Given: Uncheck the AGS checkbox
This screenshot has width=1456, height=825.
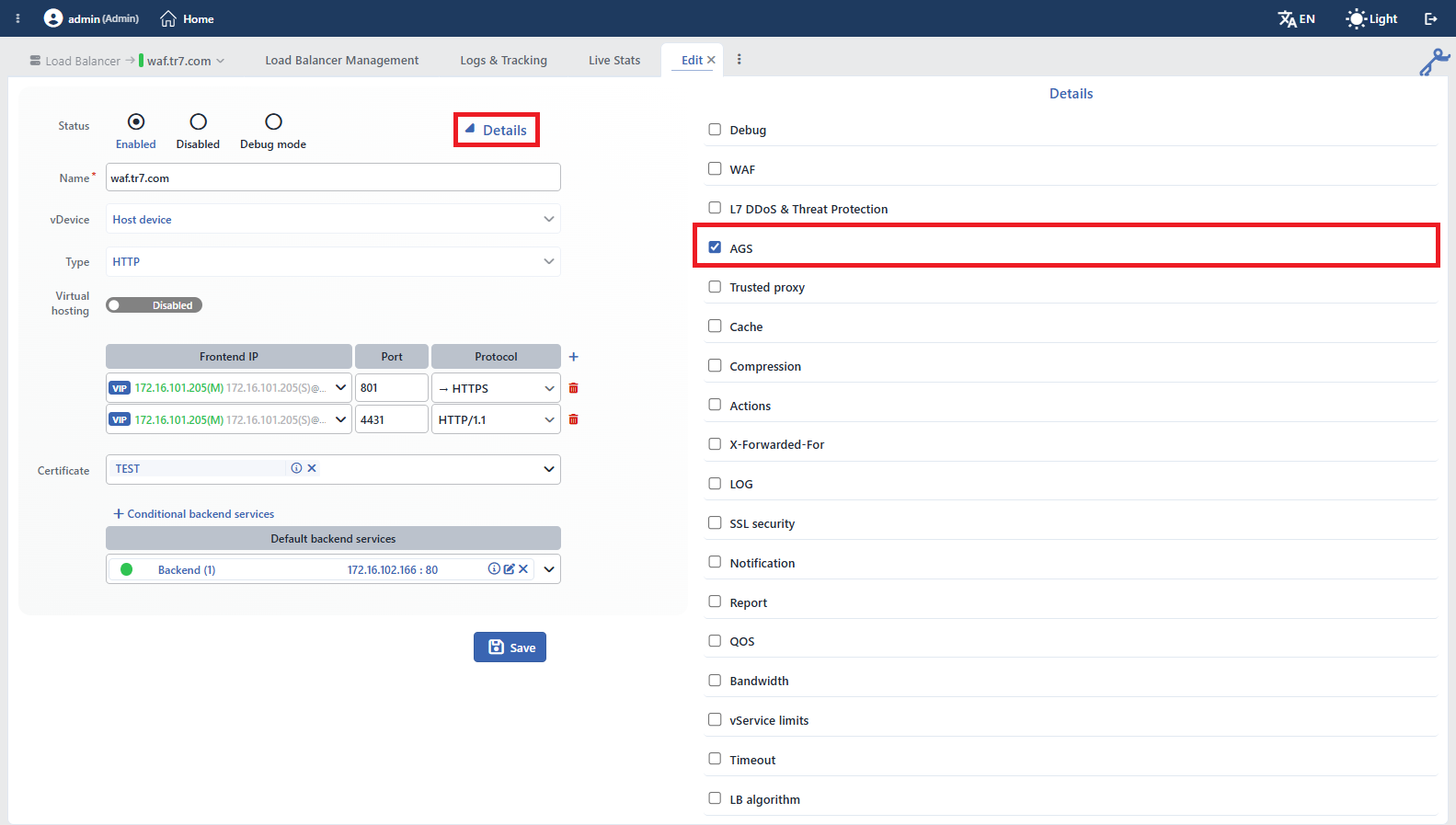Looking at the screenshot, I should point(715,247).
